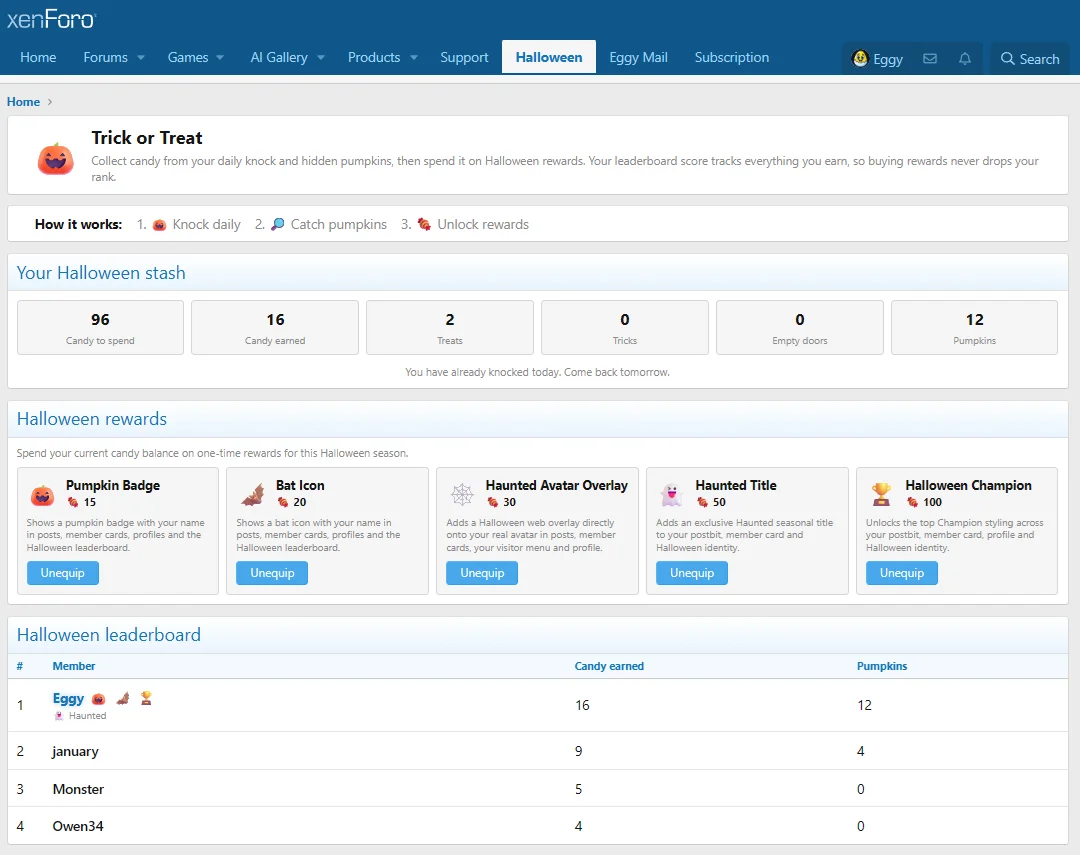
Task: Select Owen34 in the leaderboard
Action: click(x=78, y=826)
